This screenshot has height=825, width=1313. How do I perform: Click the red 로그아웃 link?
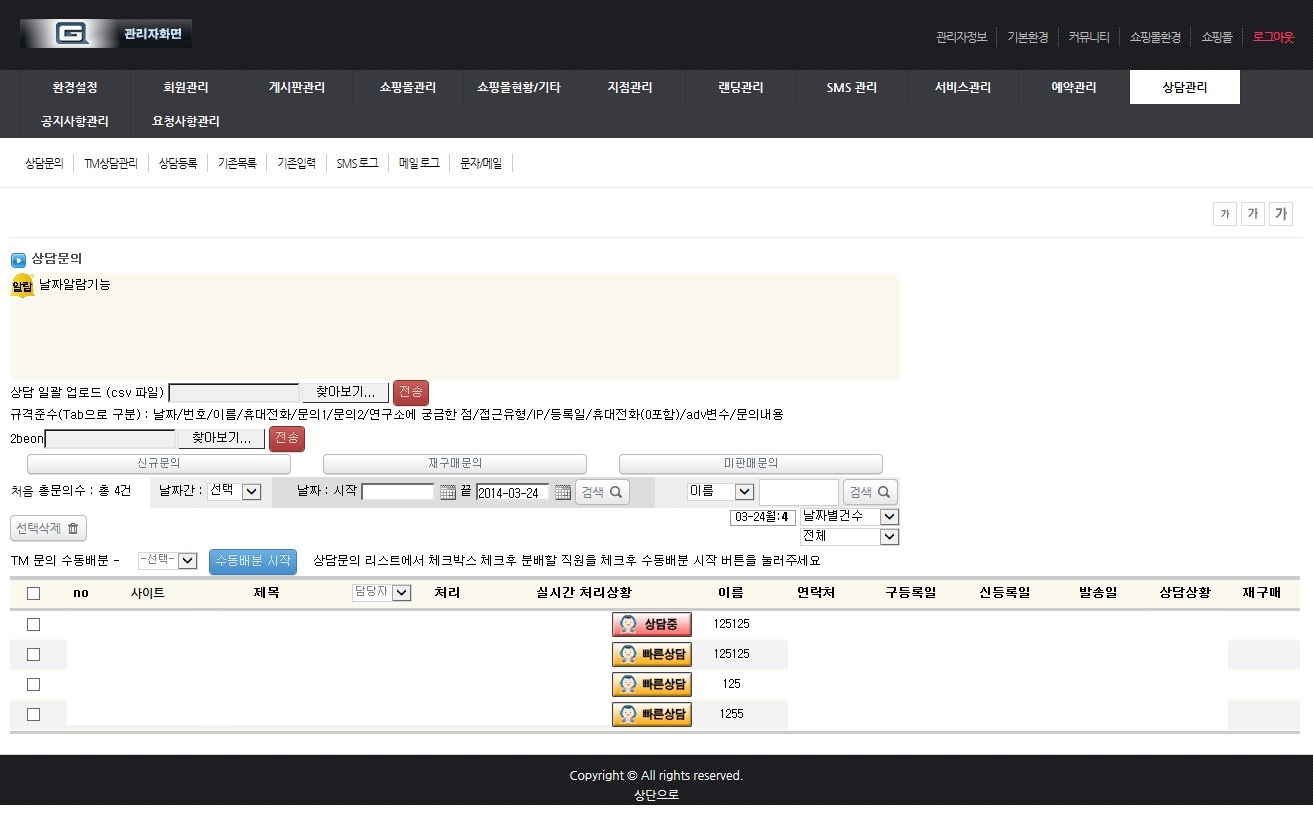1273,37
